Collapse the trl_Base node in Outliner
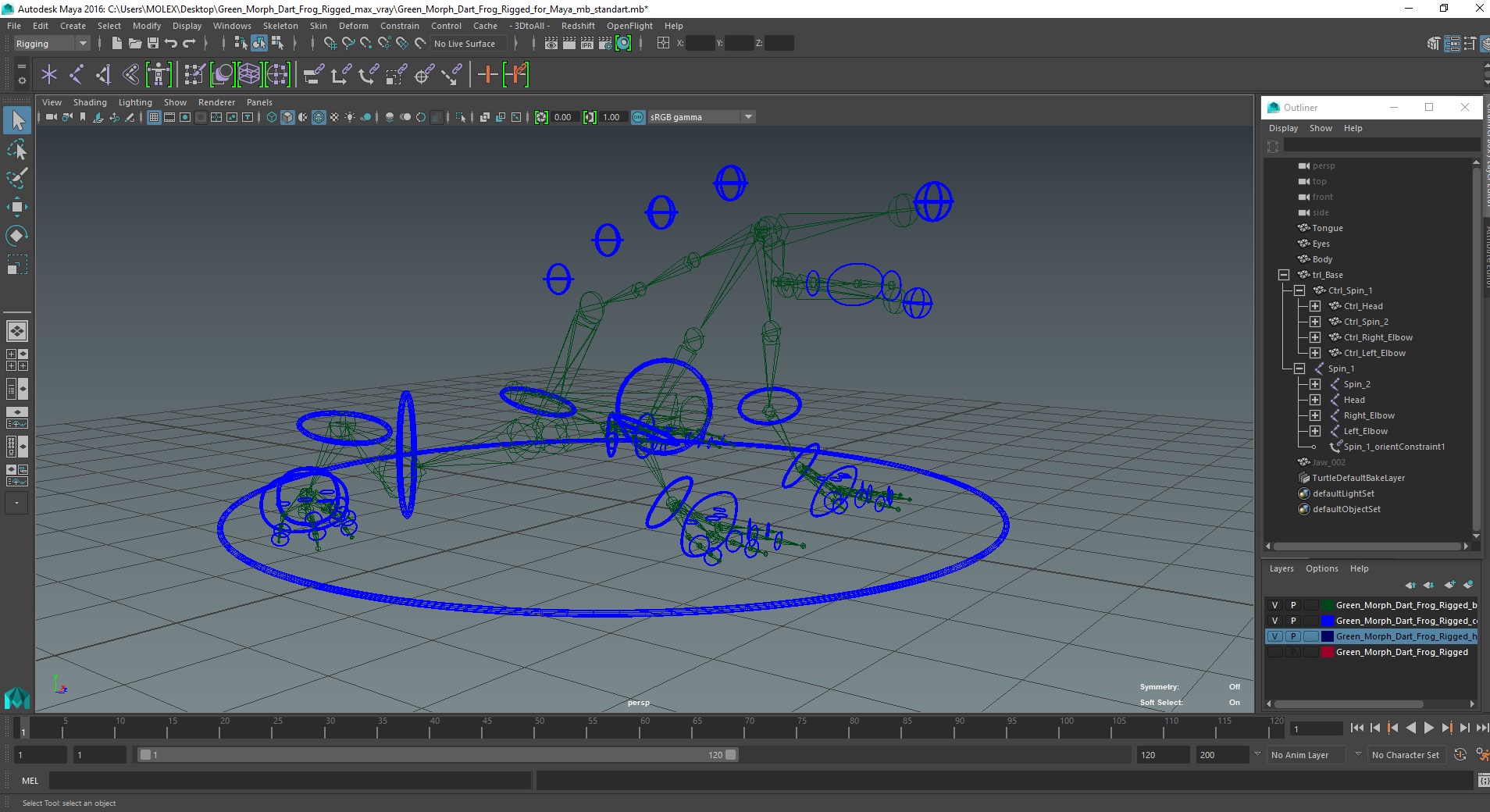This screenshot has height=812, width=1490. (1283, 275)
